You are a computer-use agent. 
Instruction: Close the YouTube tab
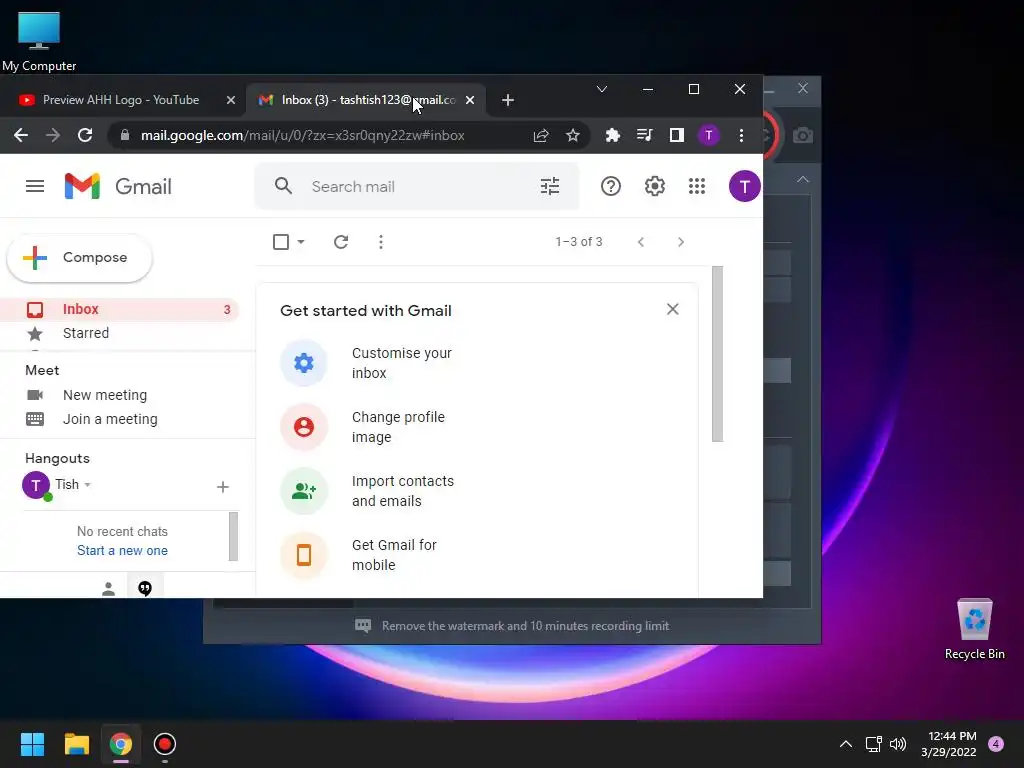point(231,100)
